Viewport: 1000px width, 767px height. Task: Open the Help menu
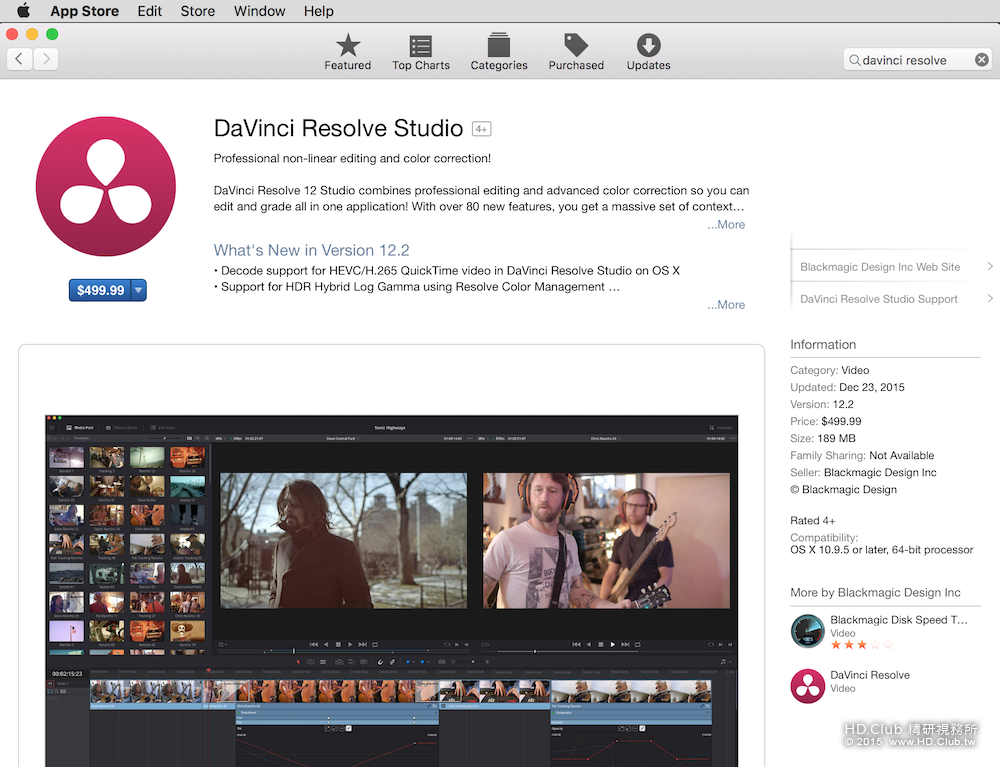tap(318, 11)
